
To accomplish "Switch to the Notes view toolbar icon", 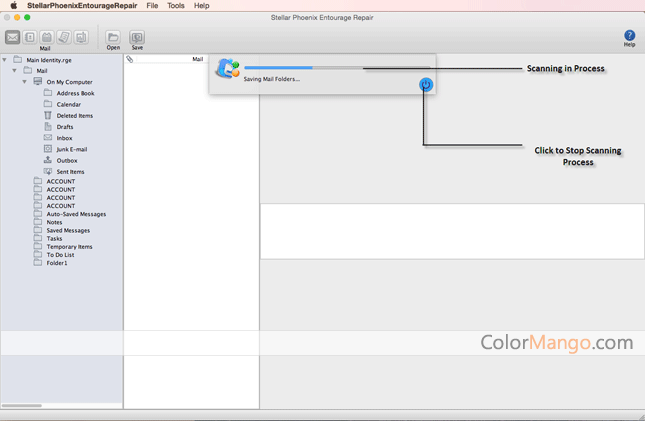I will tap(64, 37).
